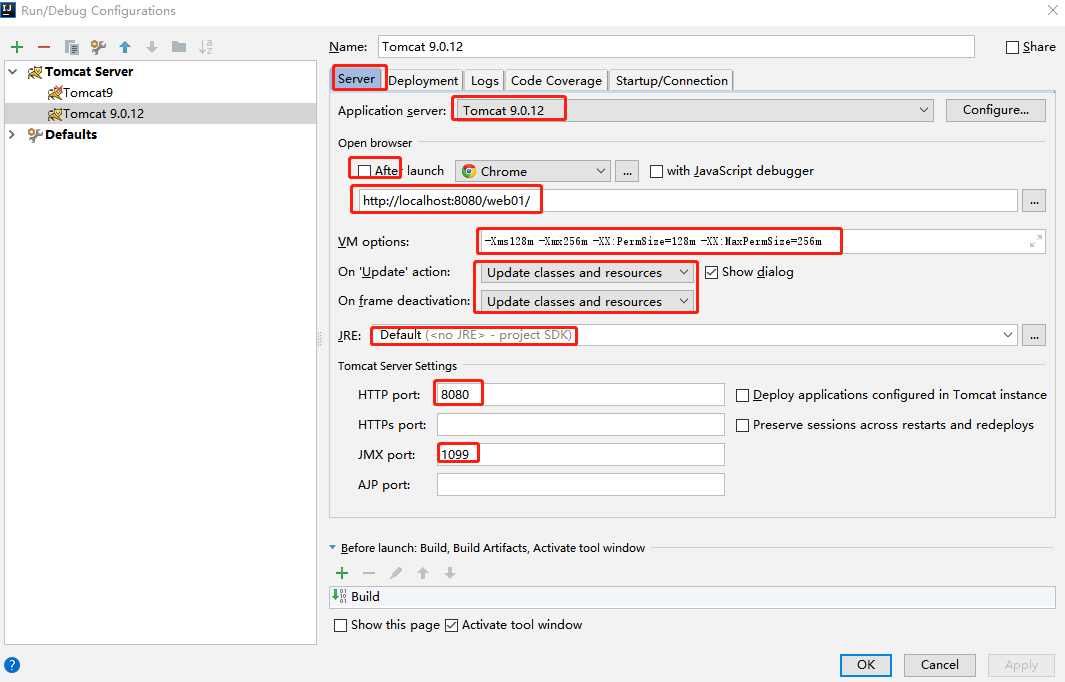Switch to Logs tab
Viewport: 1065px width, 682px height.
[485, 80]
